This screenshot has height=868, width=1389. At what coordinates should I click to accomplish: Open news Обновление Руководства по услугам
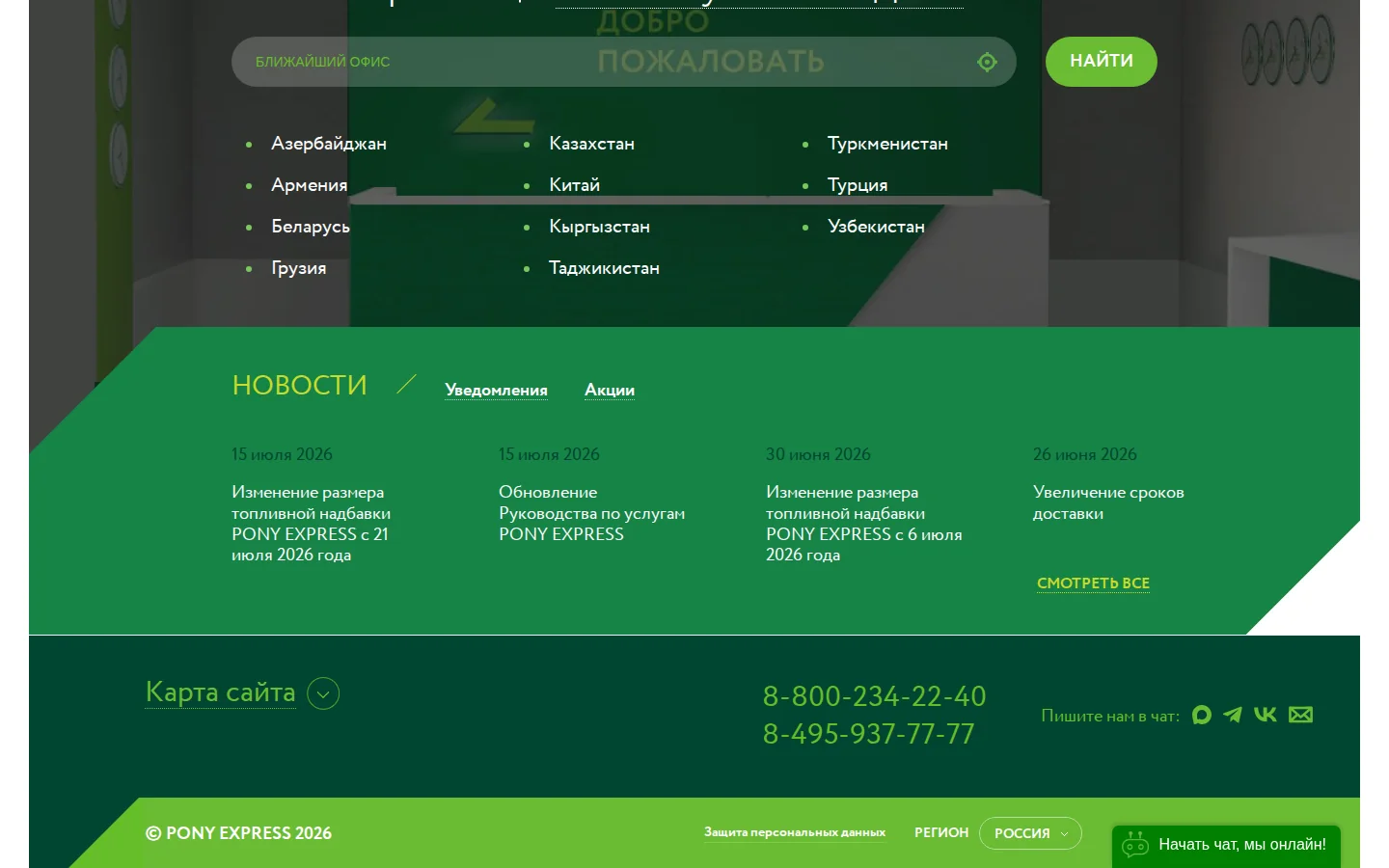pyautogui.click(x=592, y=513)
